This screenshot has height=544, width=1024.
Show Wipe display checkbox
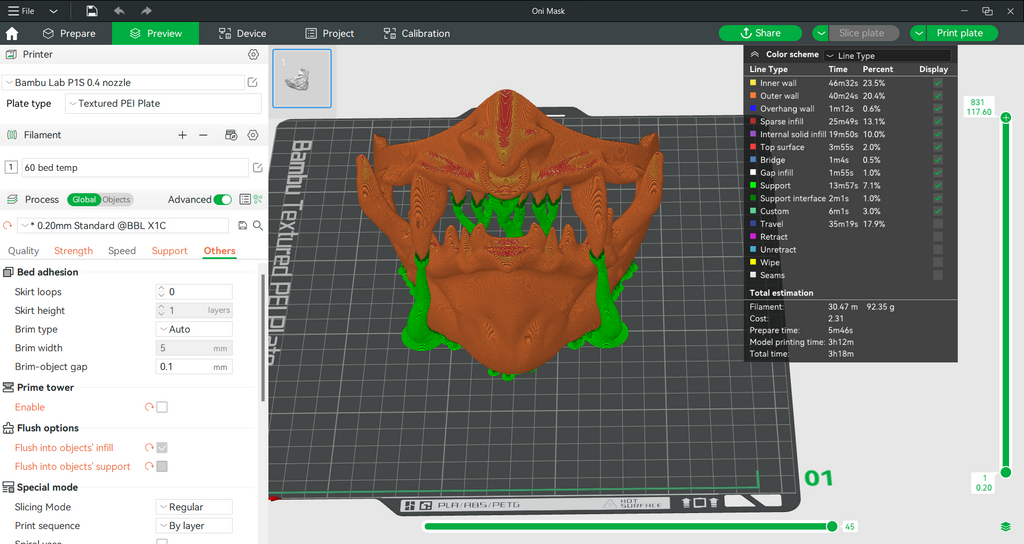coord(938,262)
